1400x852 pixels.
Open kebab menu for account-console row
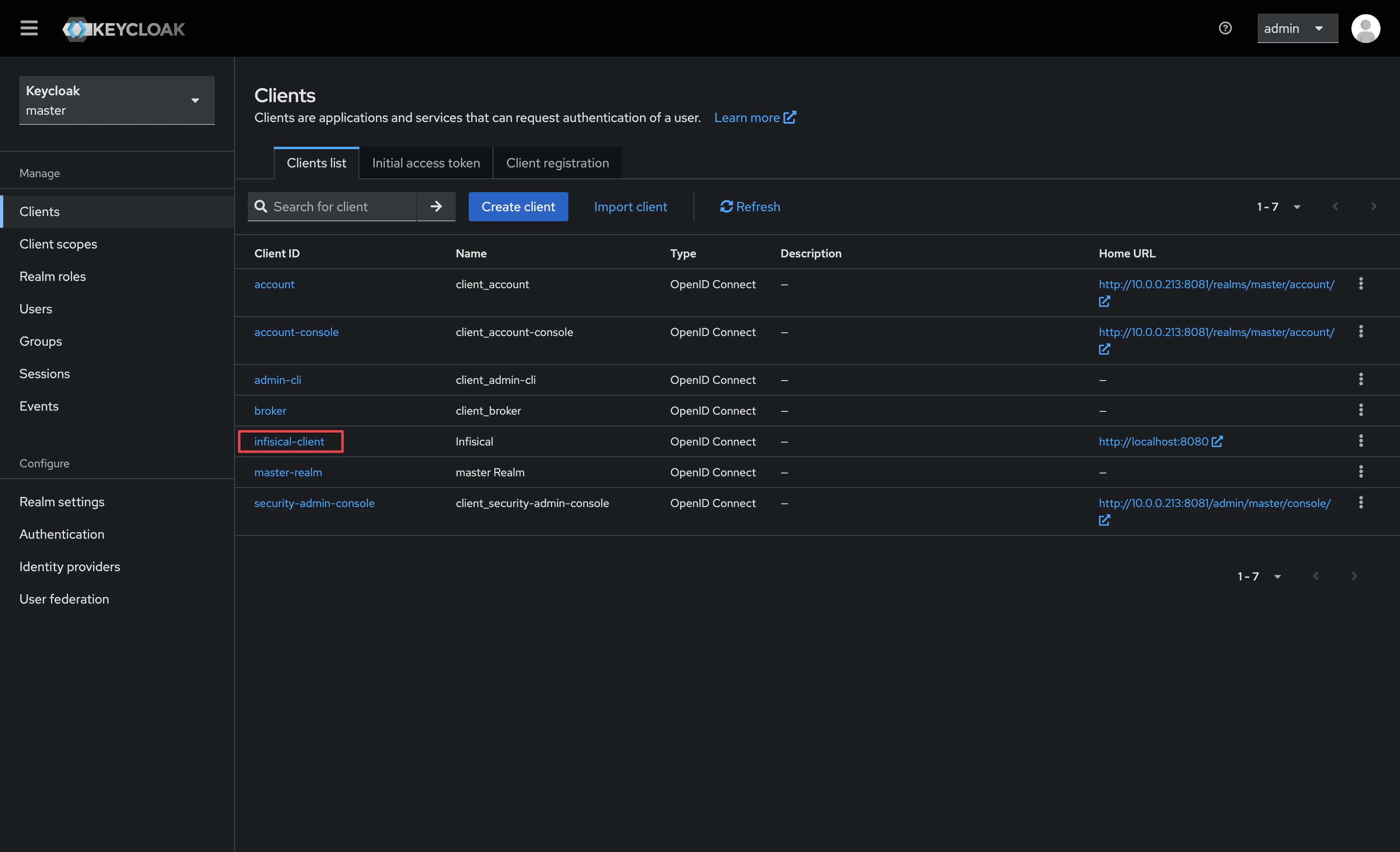click(x=1361, y=332)
